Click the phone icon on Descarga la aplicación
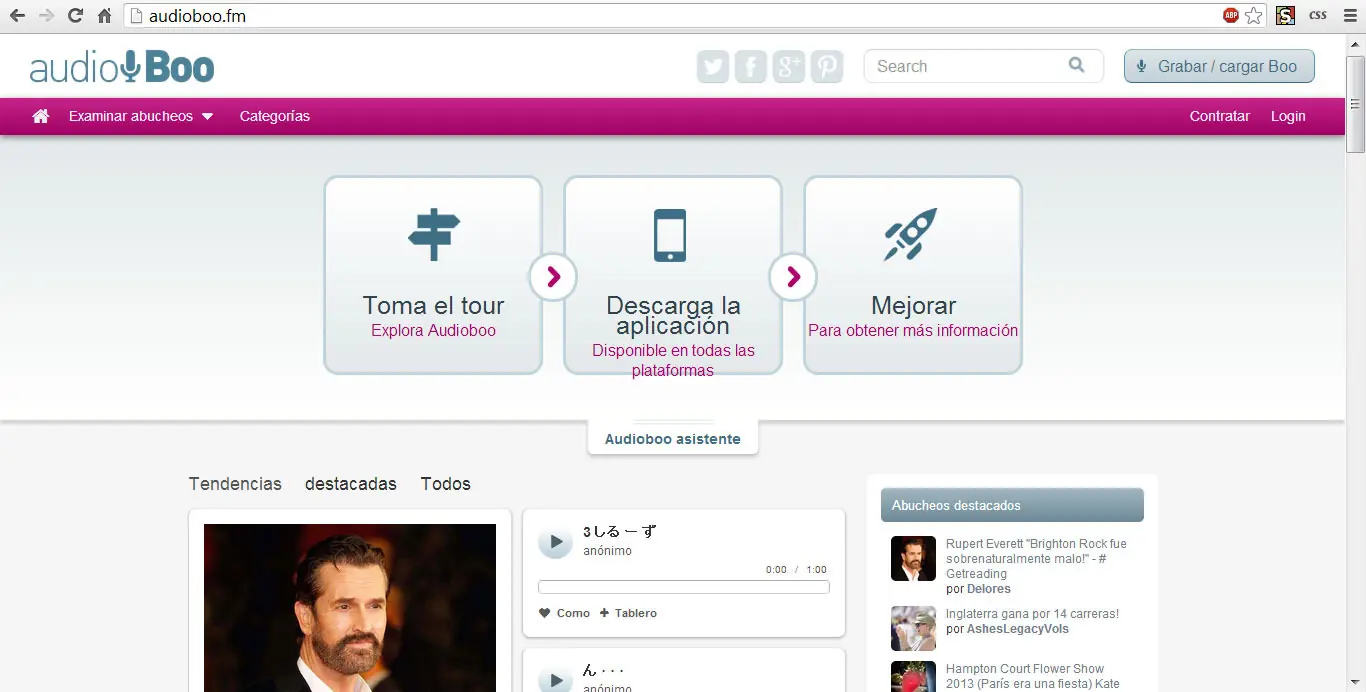The height and width of the screenshot is (692, 1366). (670, 235)
